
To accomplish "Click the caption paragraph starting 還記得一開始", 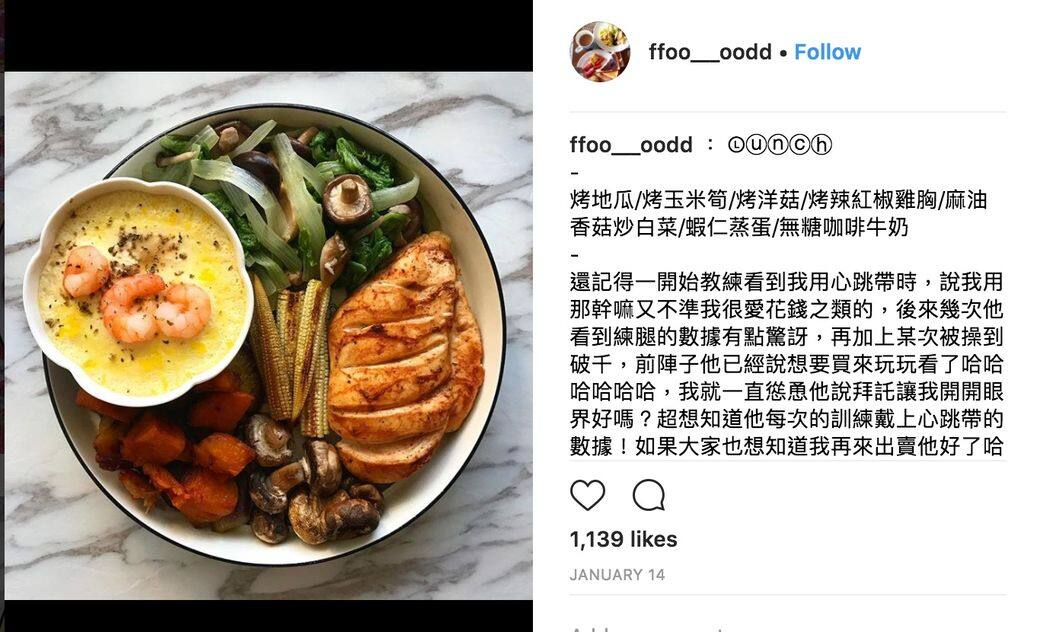I will click(787, 364).
